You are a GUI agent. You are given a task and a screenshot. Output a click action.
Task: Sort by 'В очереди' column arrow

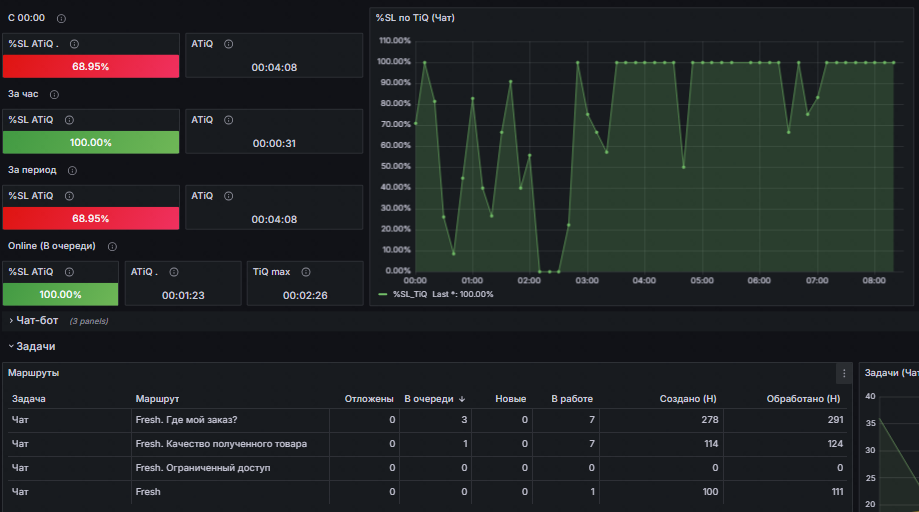462,399
